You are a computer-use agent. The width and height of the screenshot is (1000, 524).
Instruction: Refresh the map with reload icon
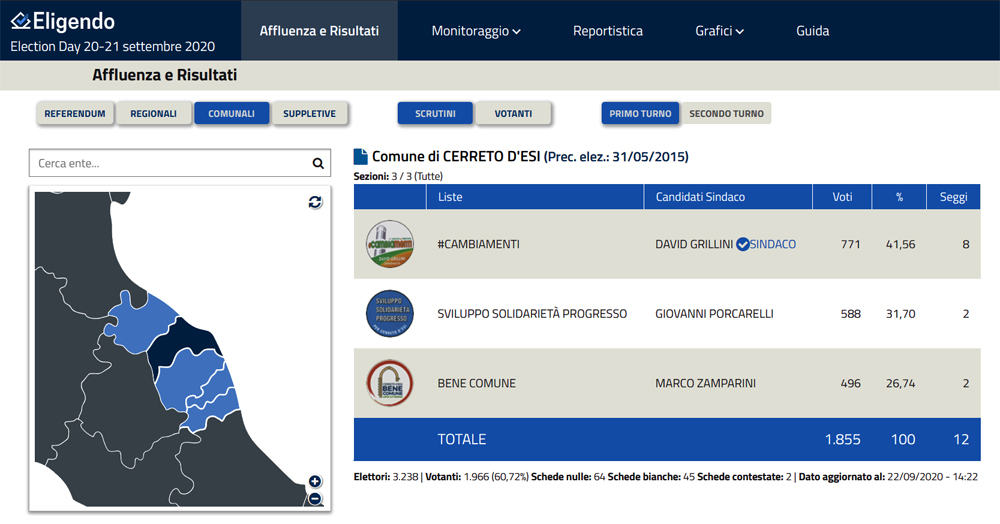click(315, 202)
